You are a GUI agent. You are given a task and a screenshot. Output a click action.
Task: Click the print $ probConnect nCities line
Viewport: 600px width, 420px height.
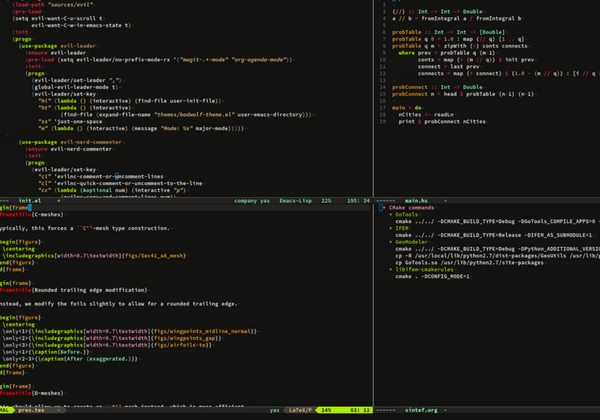click(x=442, y=122)
